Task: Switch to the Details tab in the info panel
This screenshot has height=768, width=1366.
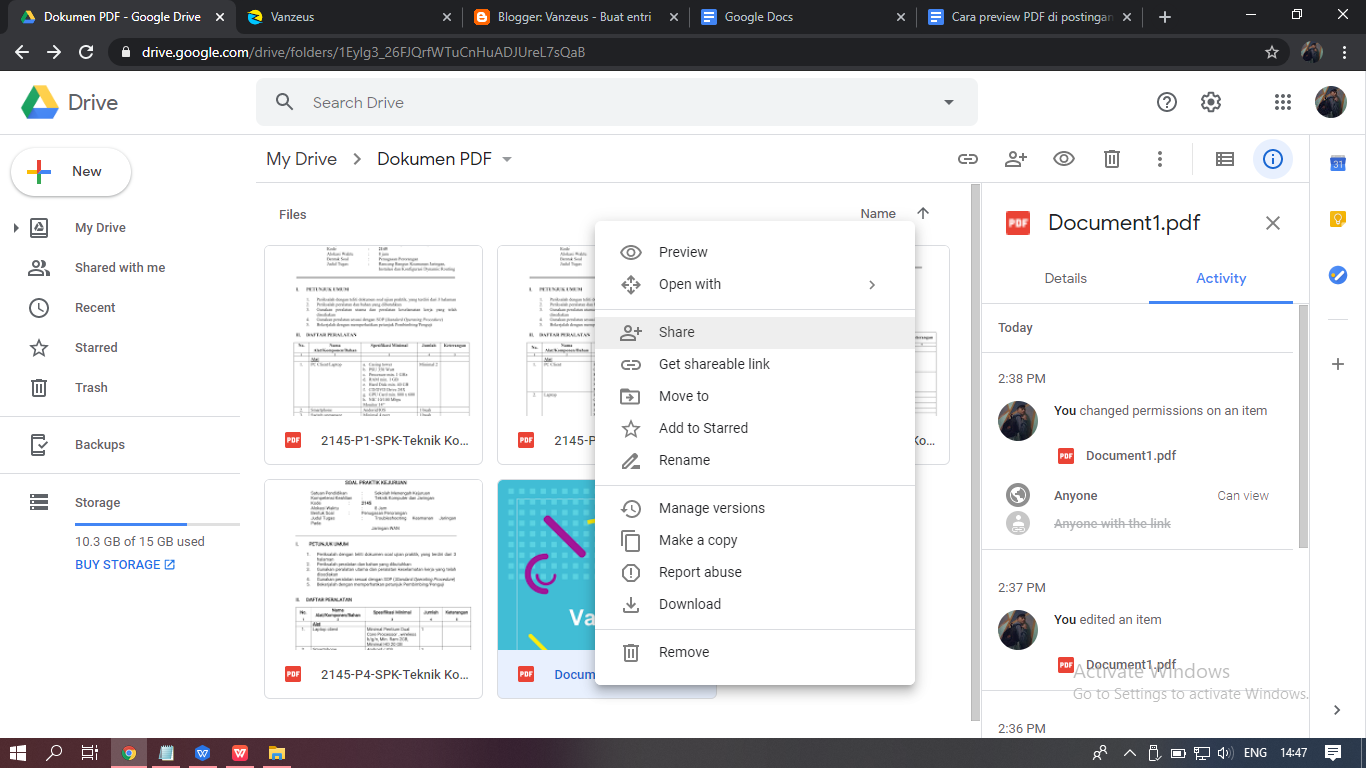Action: click(x=1065, y=278)
